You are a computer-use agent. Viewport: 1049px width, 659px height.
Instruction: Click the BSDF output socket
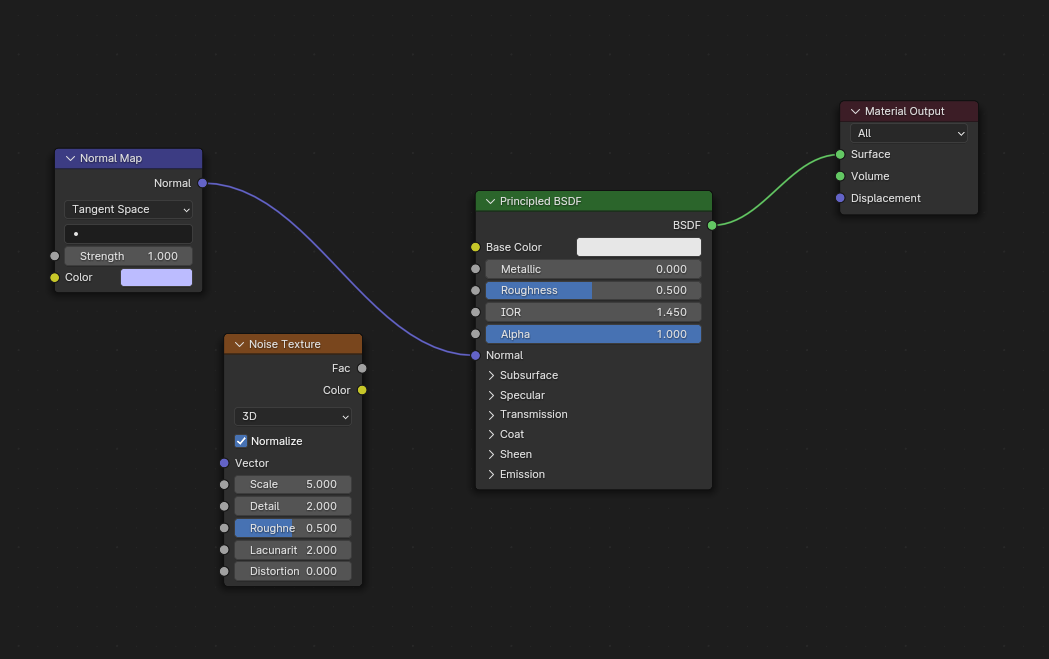(711, 225)
